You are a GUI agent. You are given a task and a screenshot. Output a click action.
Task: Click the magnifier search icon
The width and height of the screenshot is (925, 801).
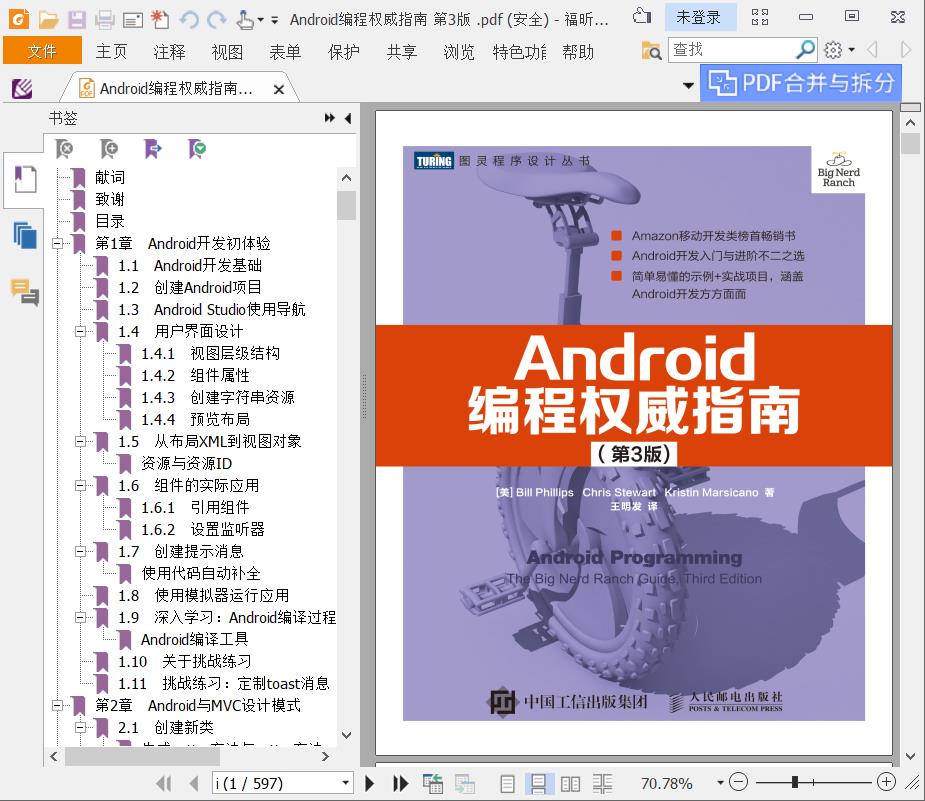click(805, 50)
